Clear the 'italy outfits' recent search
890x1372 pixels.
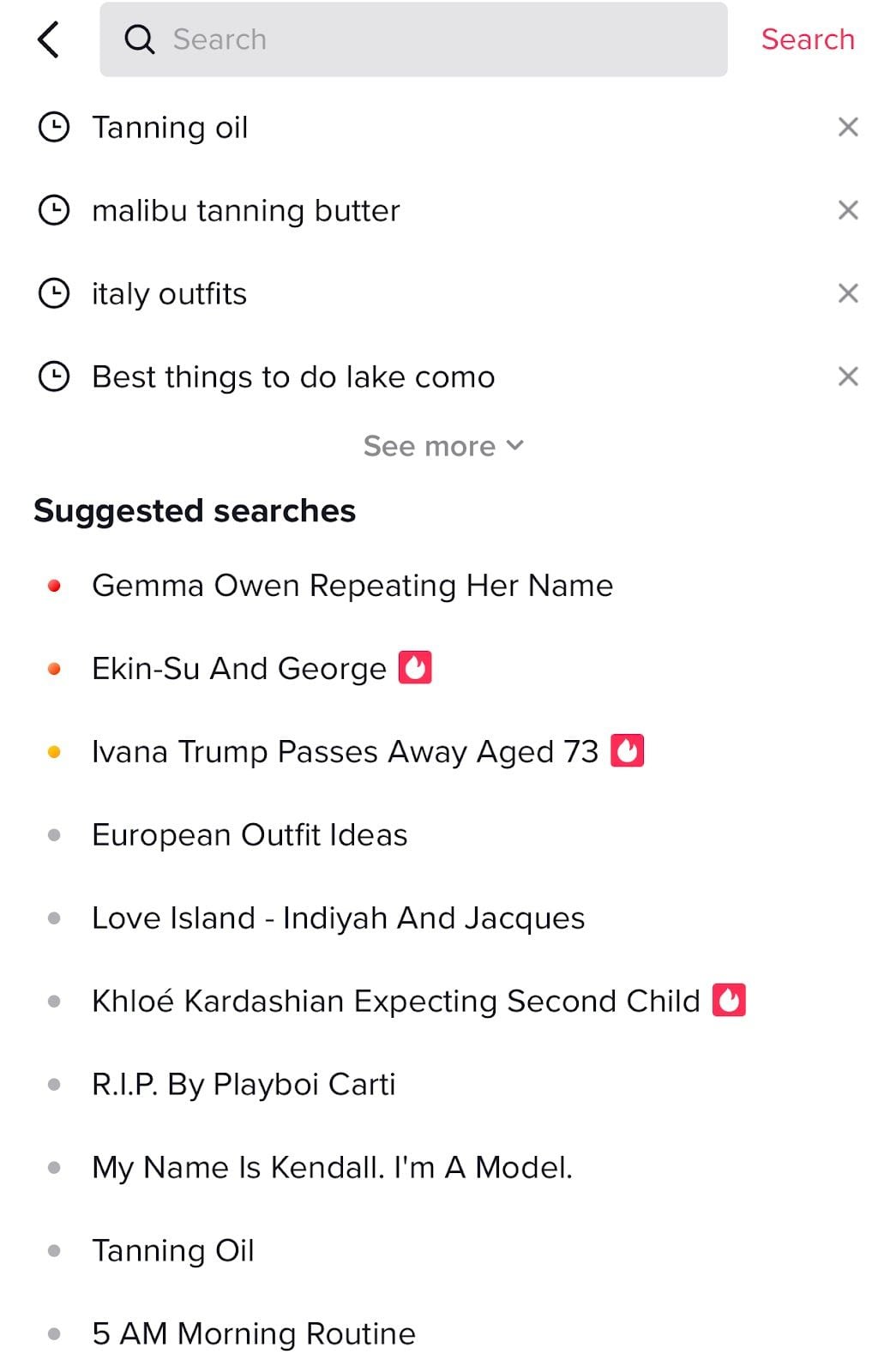click(x=848, y=293)
